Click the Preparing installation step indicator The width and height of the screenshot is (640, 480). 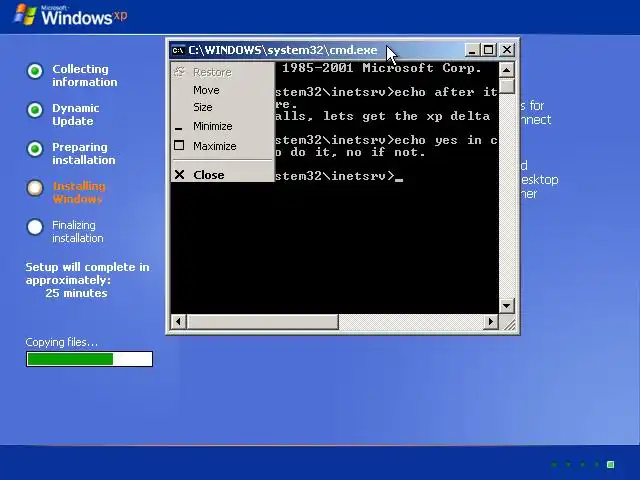coord(35,149)
